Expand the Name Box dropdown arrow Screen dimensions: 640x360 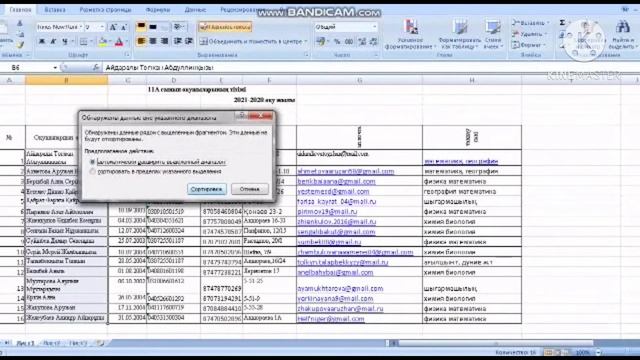[x=55, y=68]
